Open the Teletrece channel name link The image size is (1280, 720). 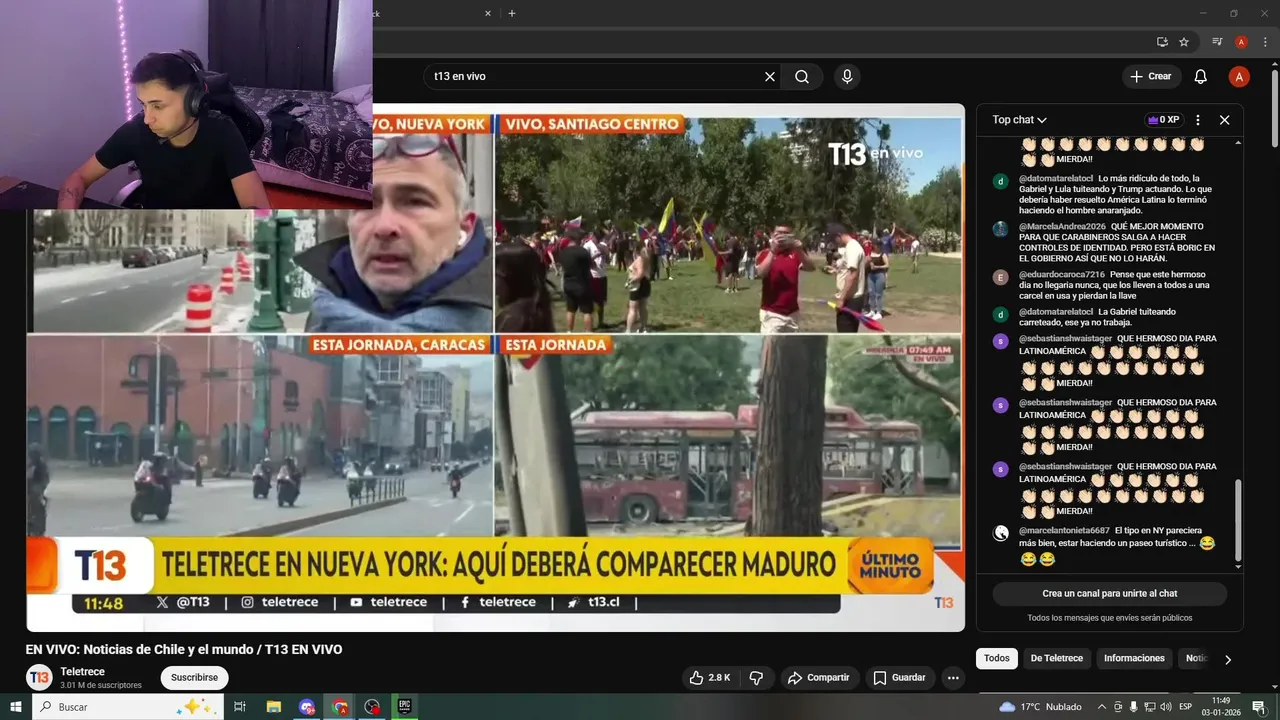point(82,672)
